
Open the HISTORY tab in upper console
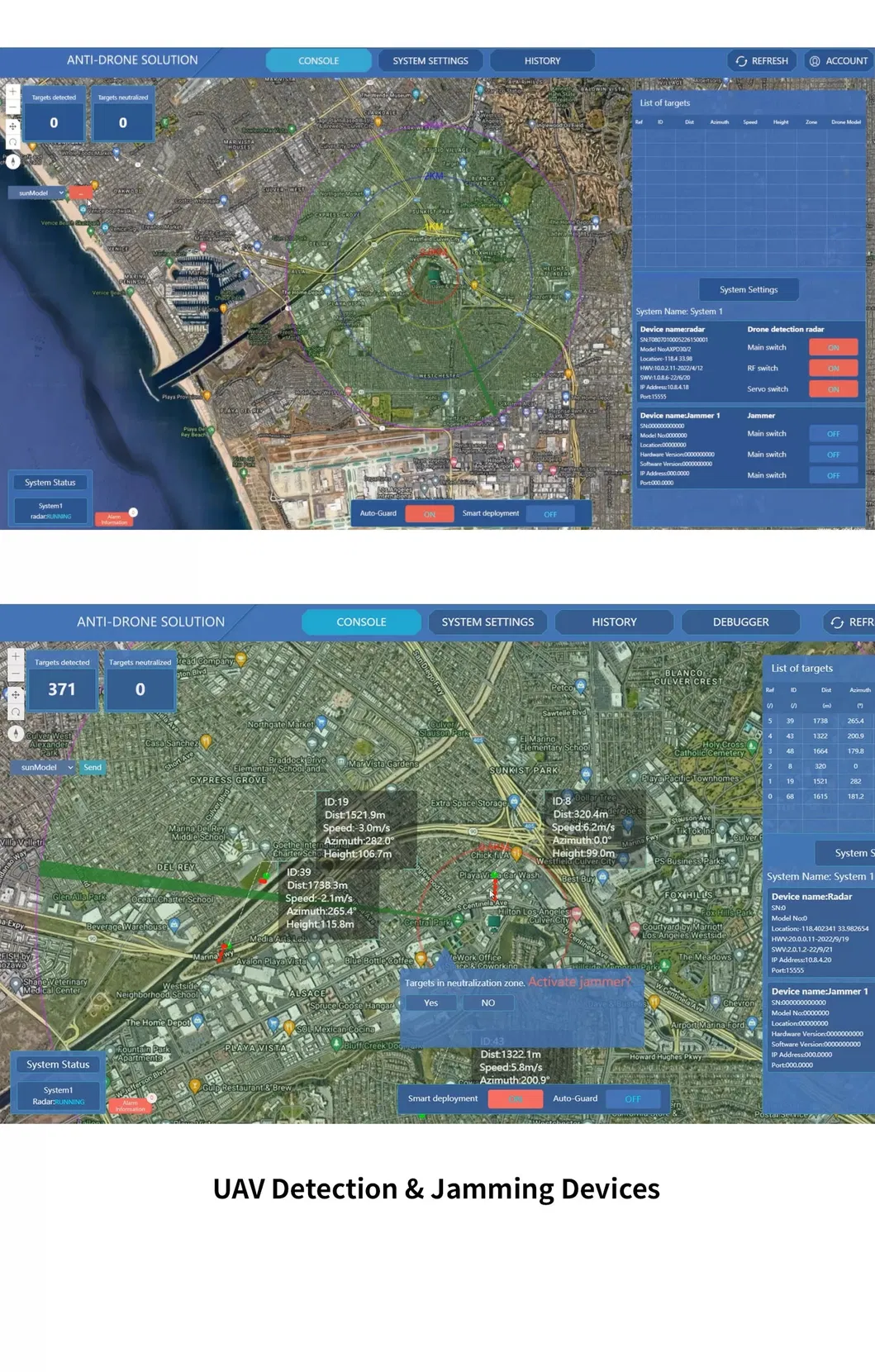542,61
